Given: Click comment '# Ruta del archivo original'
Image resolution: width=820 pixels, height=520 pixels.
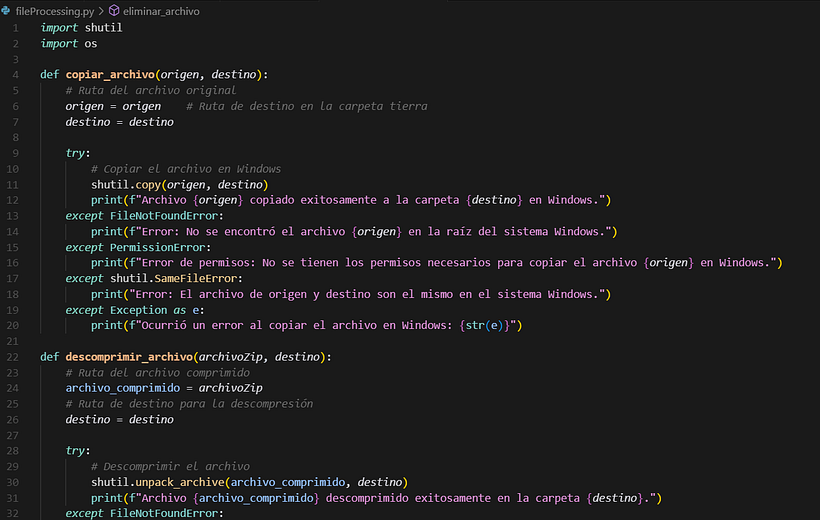Looking at the screenshot, I should 151,91.
